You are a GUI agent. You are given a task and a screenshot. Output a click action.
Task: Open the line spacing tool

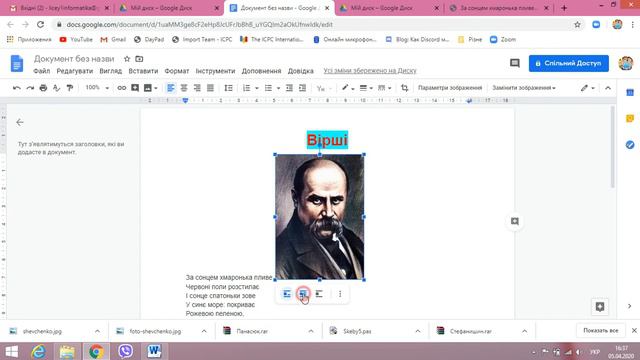tap(229, 88)
